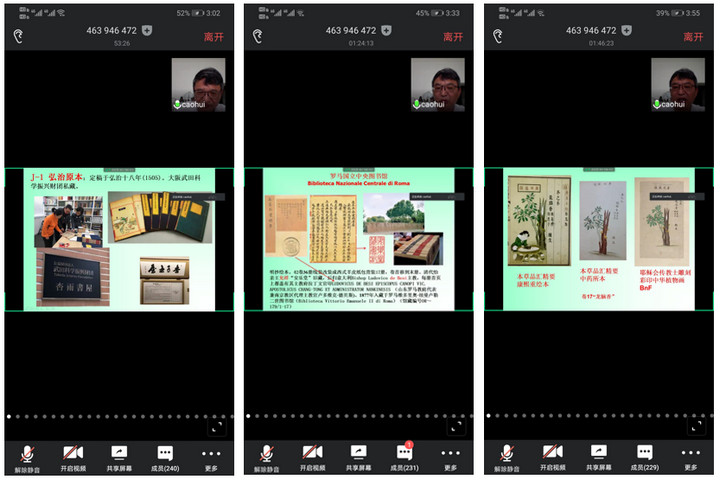Open More options in 3:02 meeting

[211, 456]
